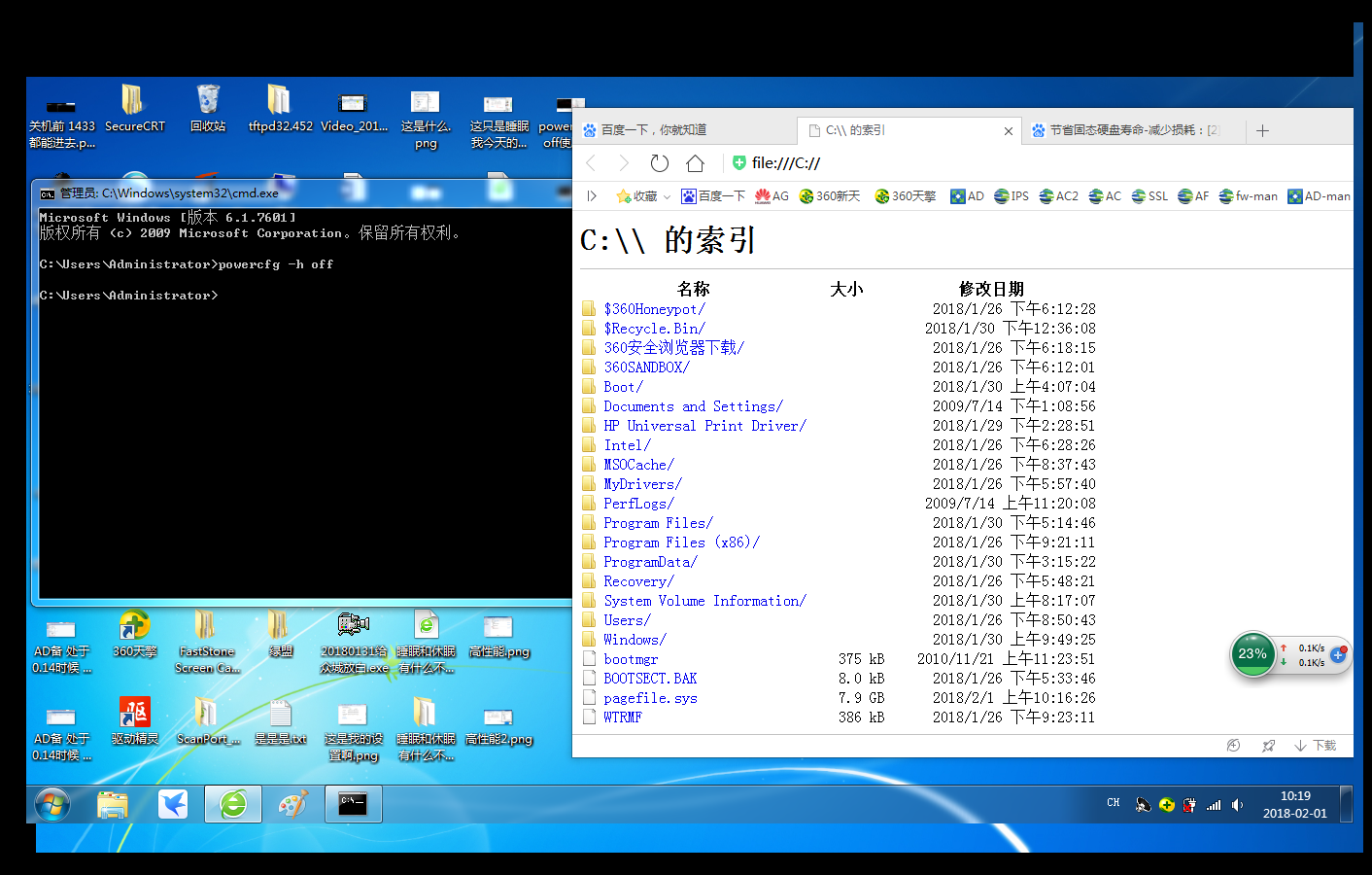Select the 高性能2.png desktop file
Screen dimensions: 1372x875
[498, 725]
